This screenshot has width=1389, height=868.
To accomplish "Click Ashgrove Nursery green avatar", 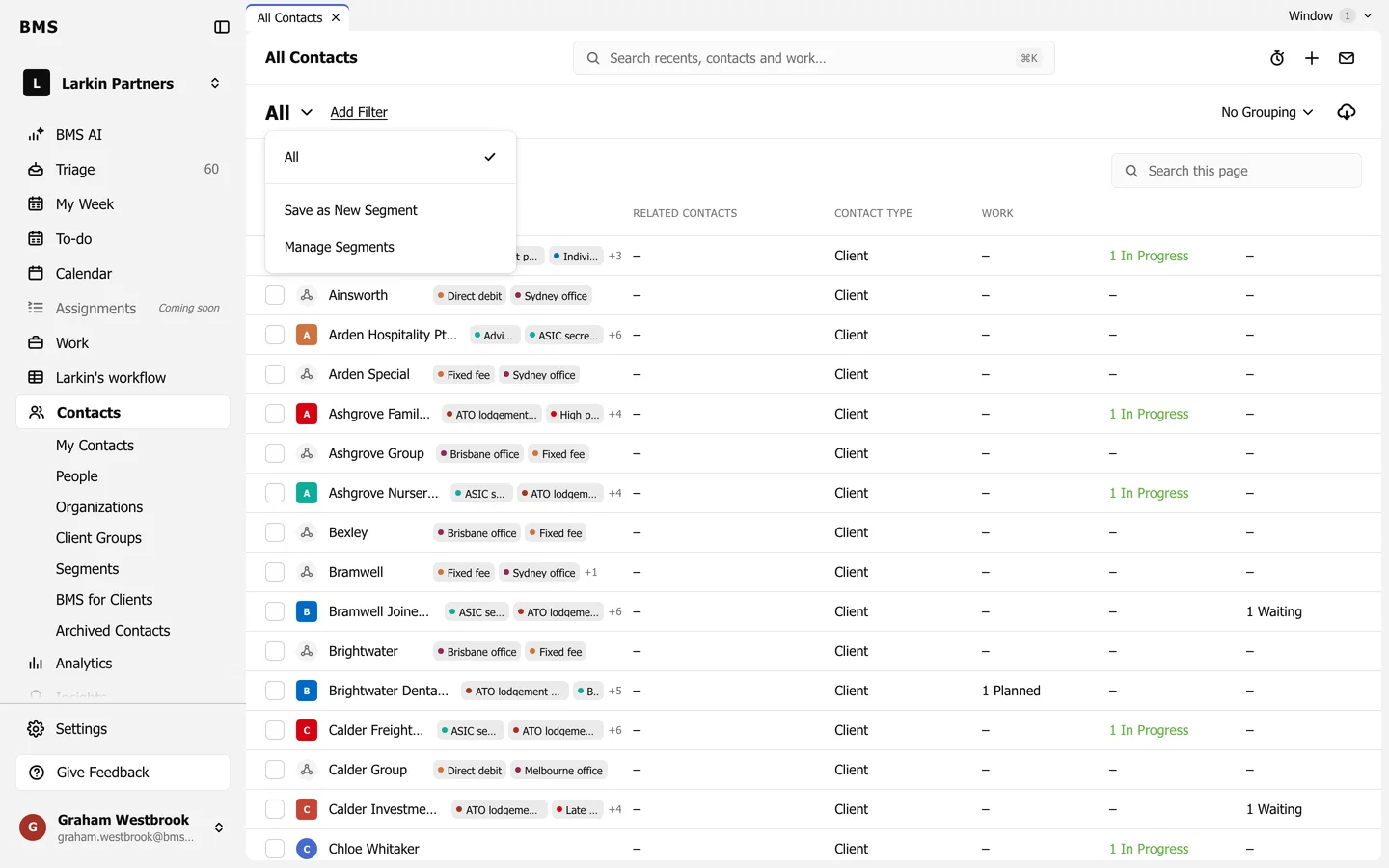I will click(307, 493).
